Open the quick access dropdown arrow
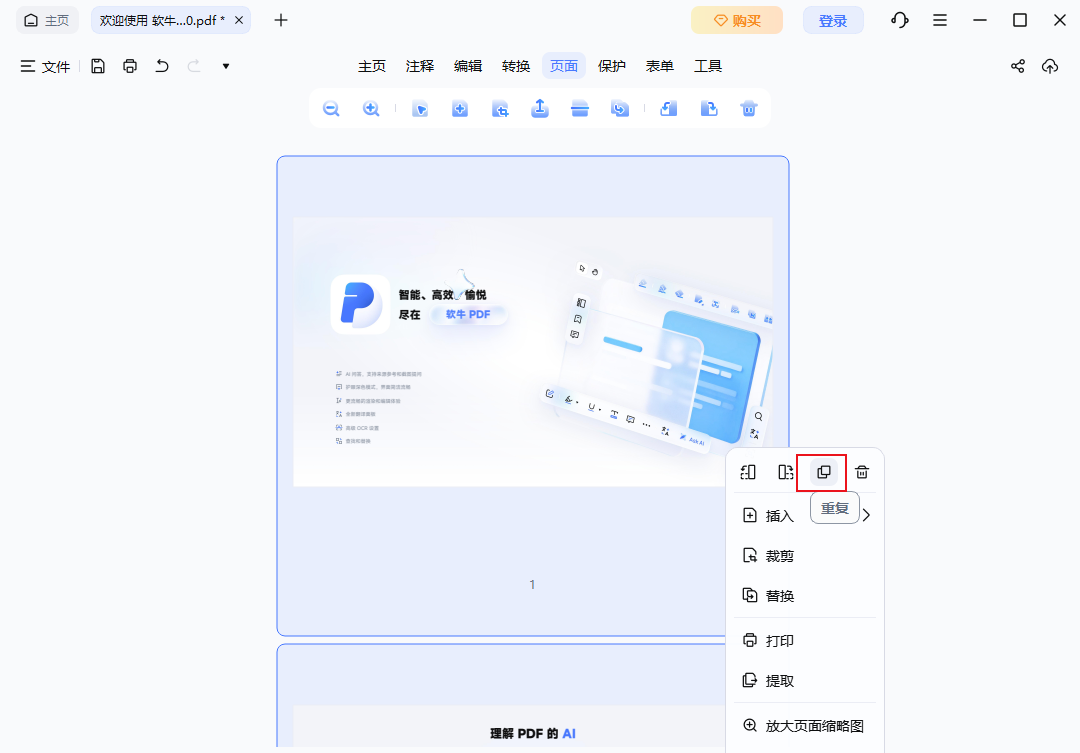 pyautogui.click(x=225, y=67)
